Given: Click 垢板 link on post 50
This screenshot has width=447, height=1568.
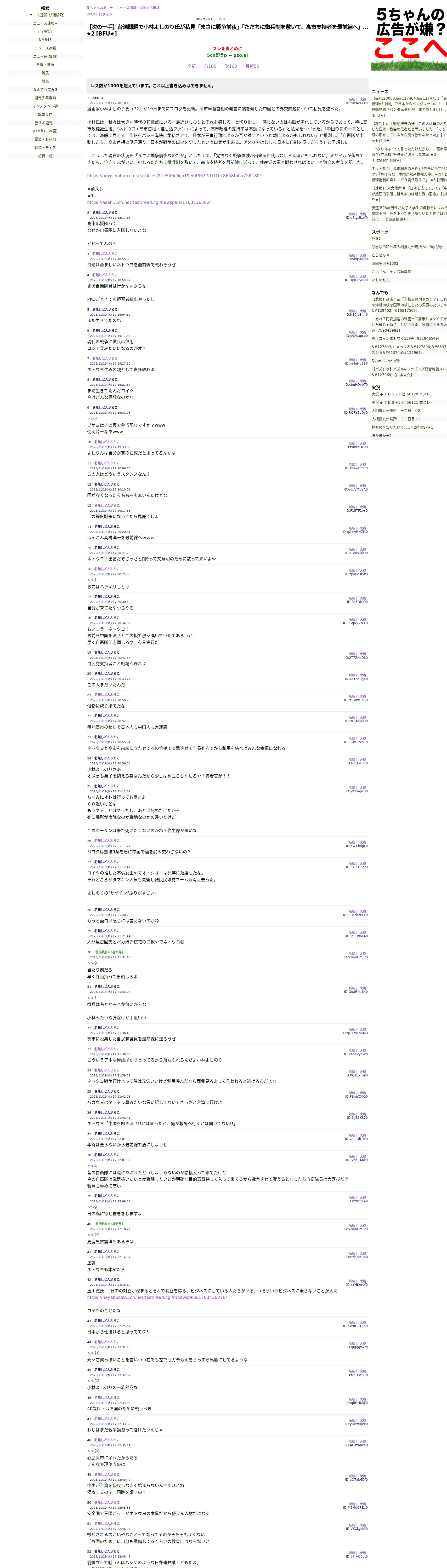Looking at the screenshot, I should (352, 1504).
